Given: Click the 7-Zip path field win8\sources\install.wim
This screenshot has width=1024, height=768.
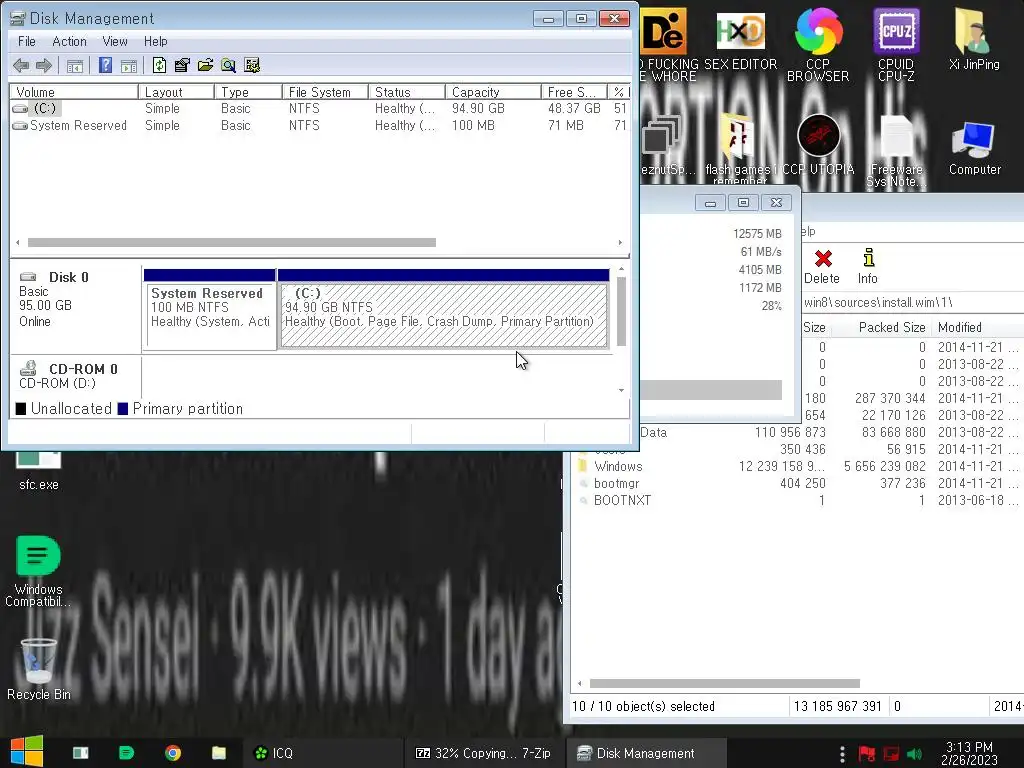Looking at the screenshot, I should (912, 302).
